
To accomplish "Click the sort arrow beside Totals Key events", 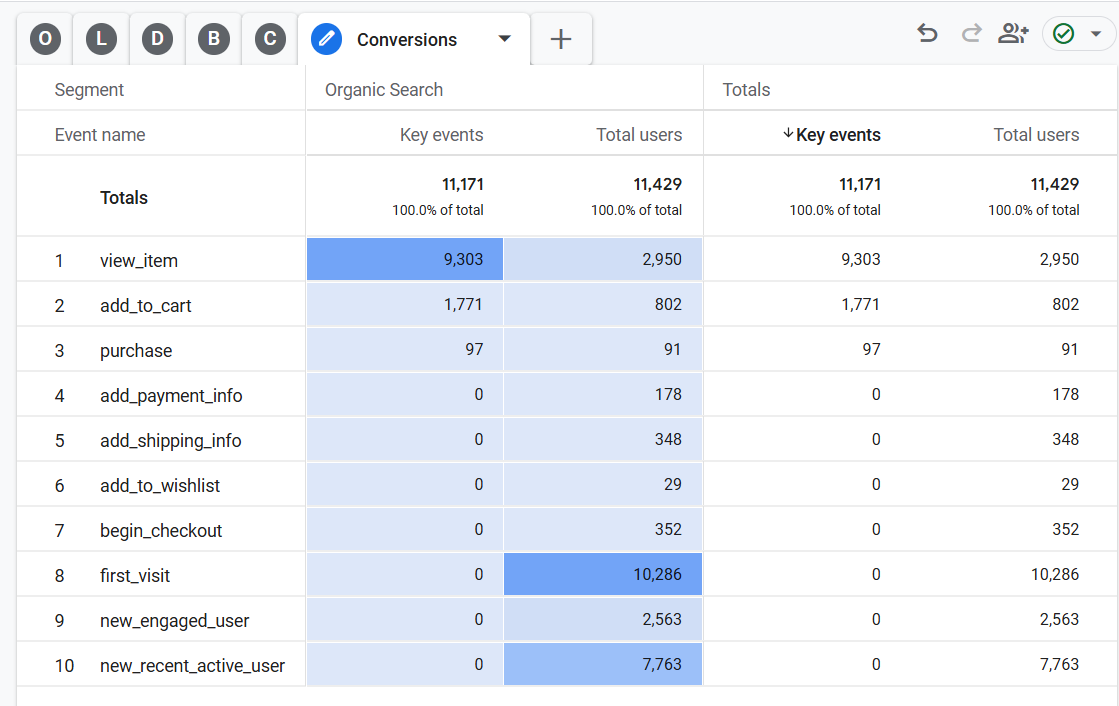I will (x=788, y=133).
